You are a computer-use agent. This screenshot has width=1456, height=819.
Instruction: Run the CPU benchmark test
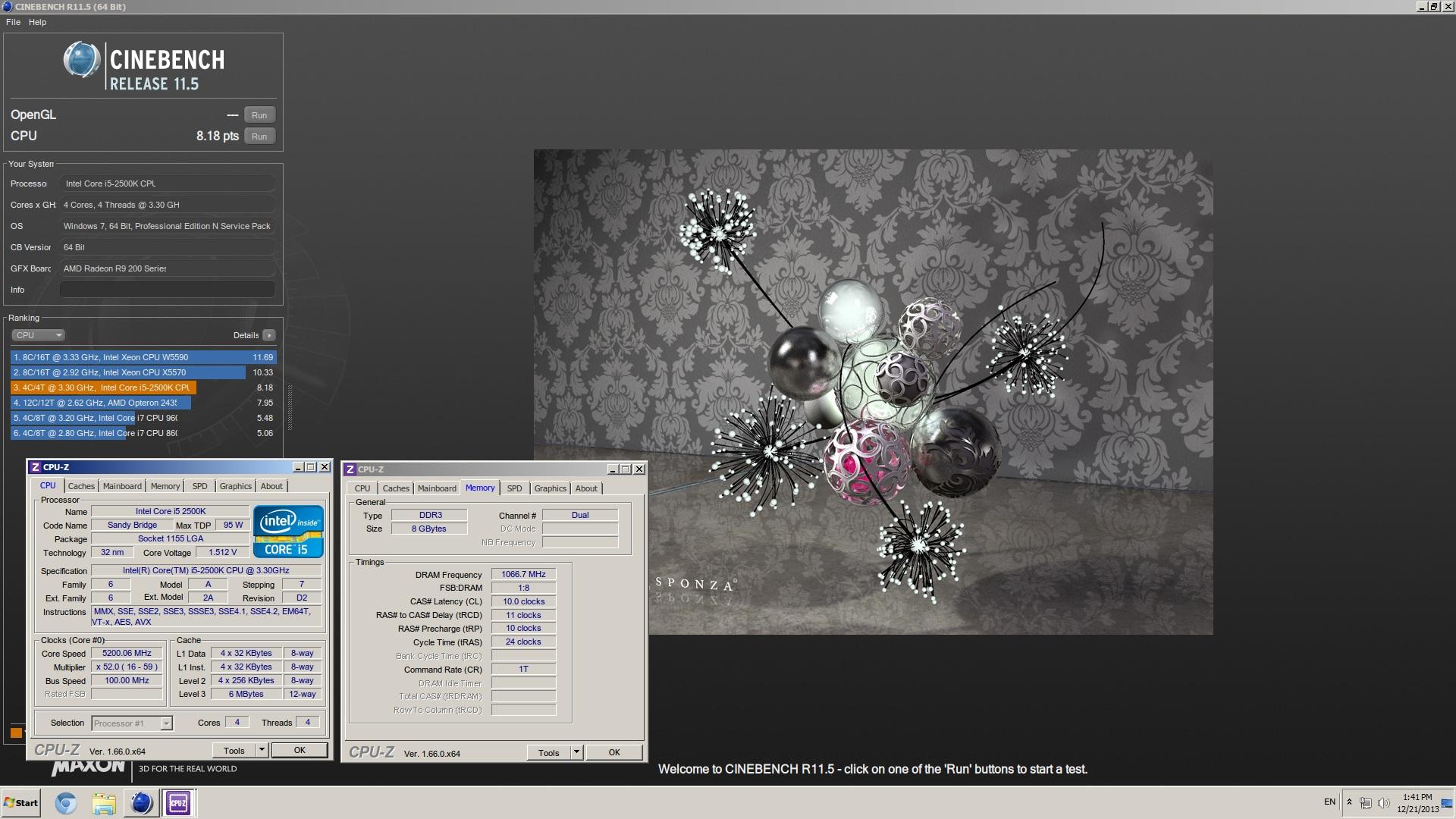259,136
